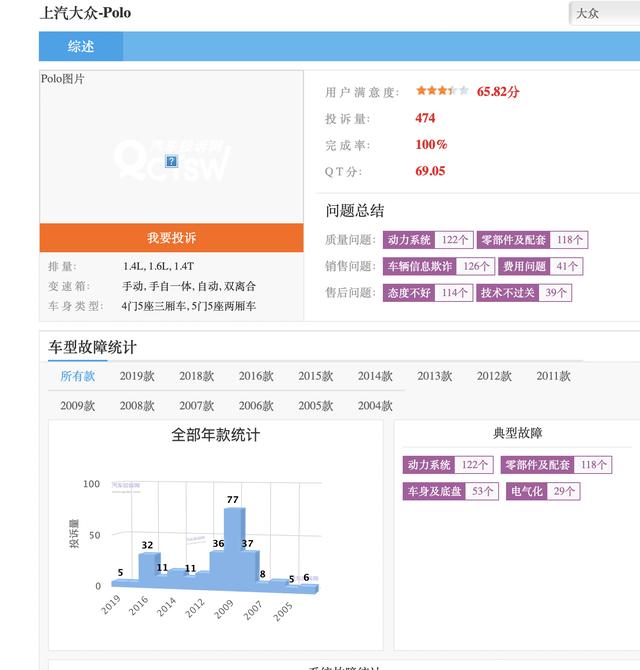Click the broken image placeholder icon
This screenshot has width=640, height=670.
click(171, 161)
